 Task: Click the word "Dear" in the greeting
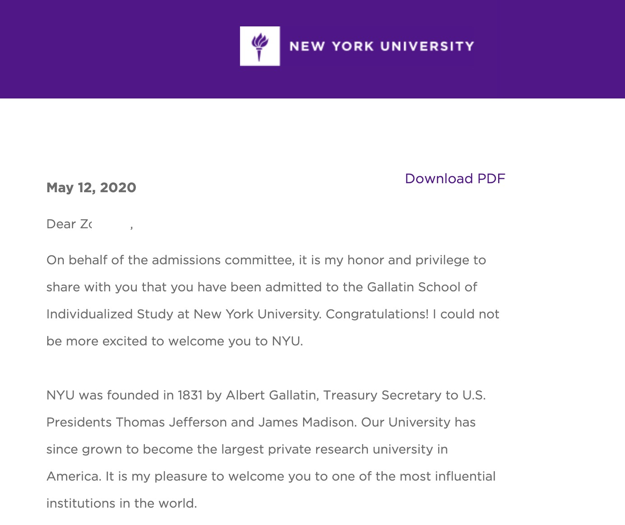[x=61, y=224]
